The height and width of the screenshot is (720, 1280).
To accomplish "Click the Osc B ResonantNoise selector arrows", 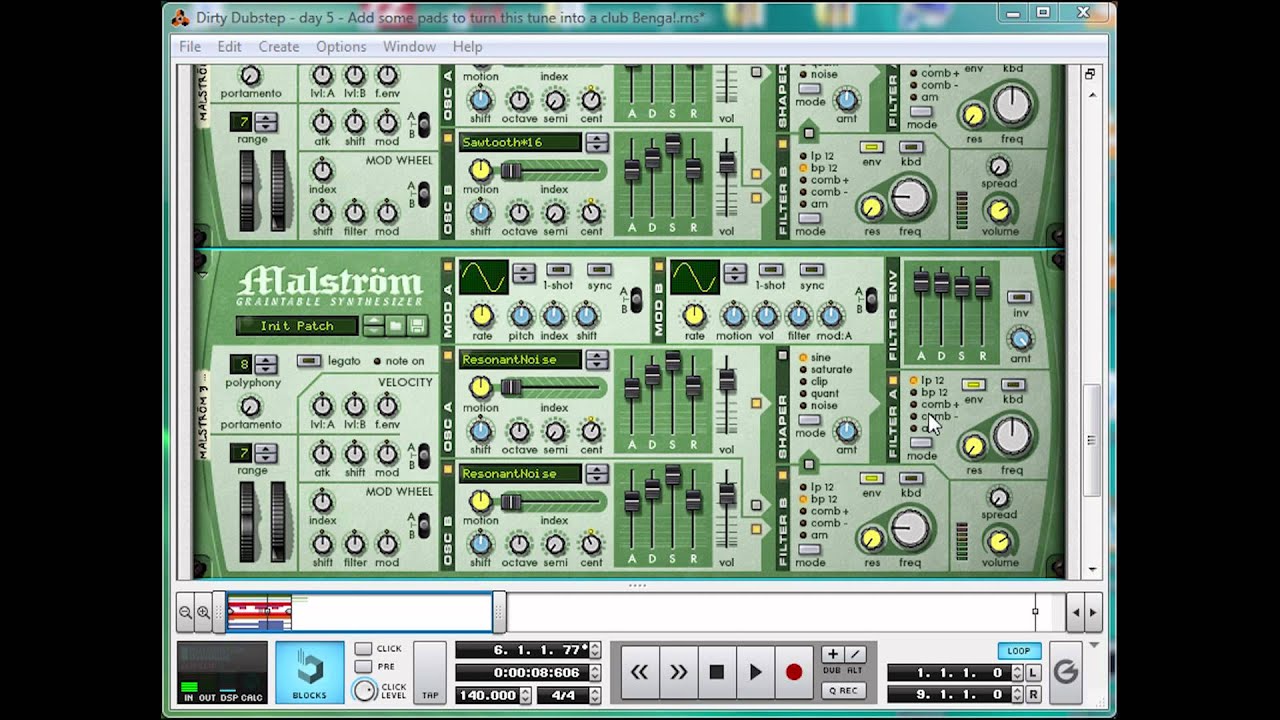I will [x=597, y=474].
